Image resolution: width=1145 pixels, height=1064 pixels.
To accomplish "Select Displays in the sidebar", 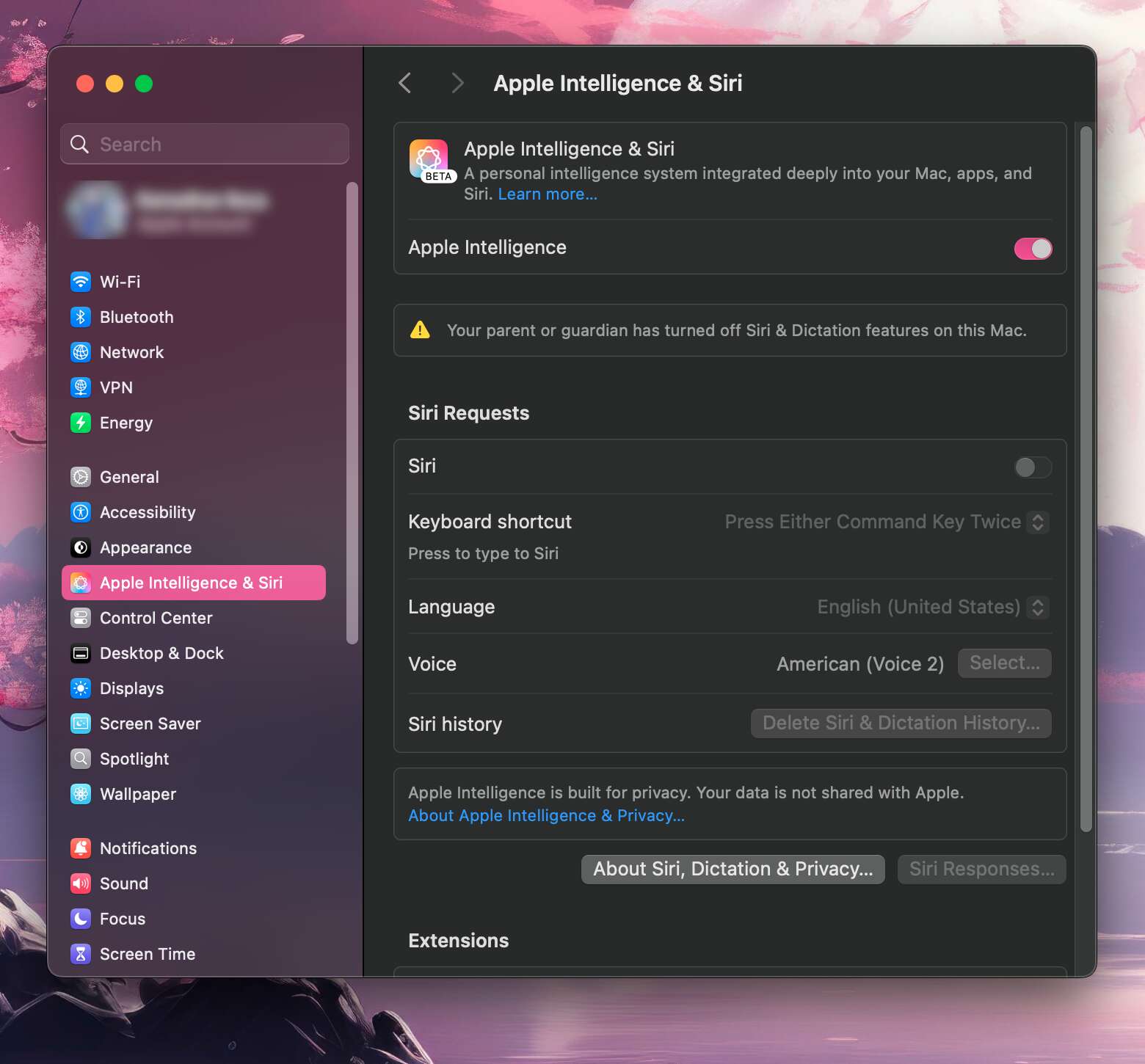I will click(x=194, y=688).
